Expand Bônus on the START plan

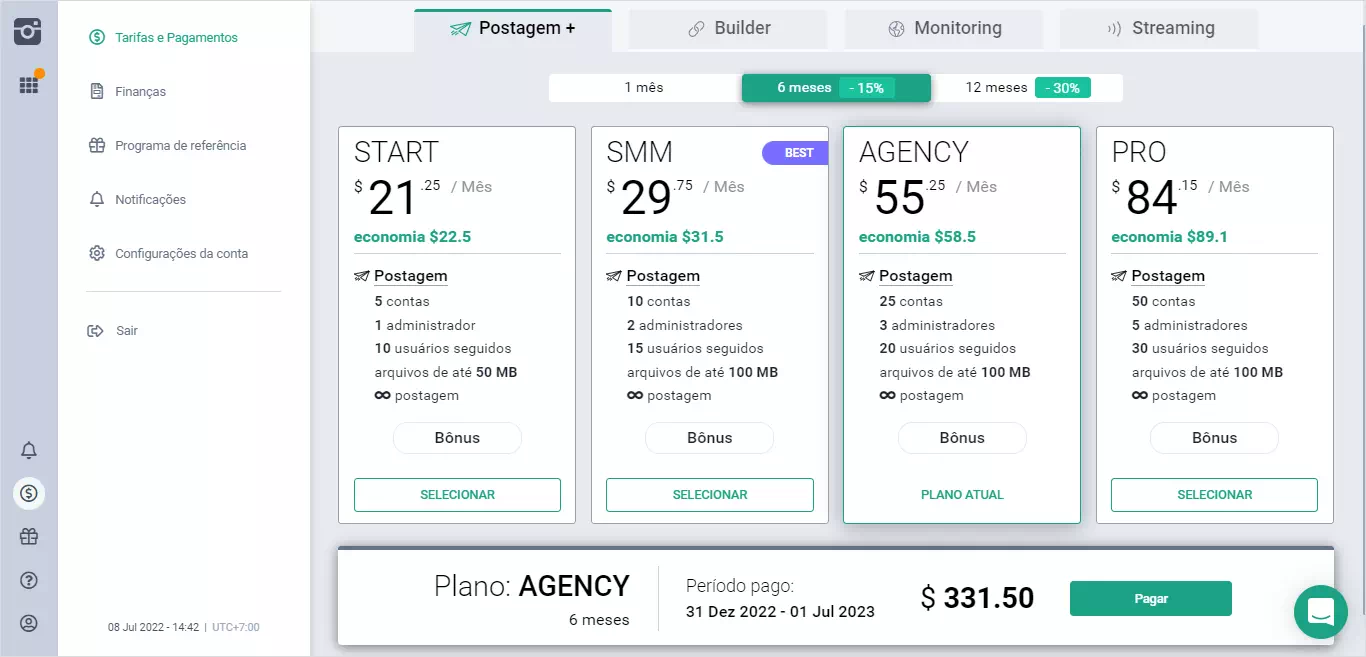coord(457,438)
